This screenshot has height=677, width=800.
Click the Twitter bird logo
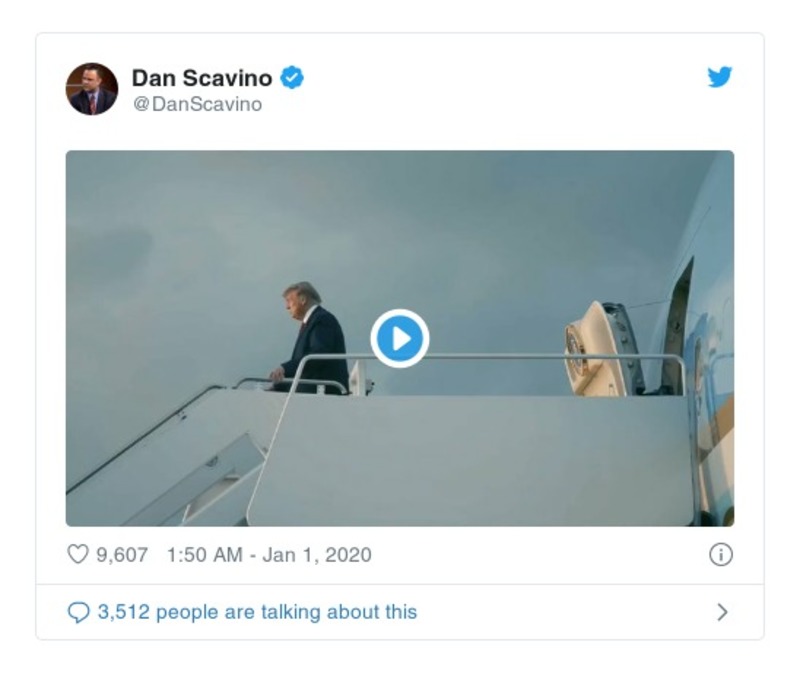coord(718,78)
